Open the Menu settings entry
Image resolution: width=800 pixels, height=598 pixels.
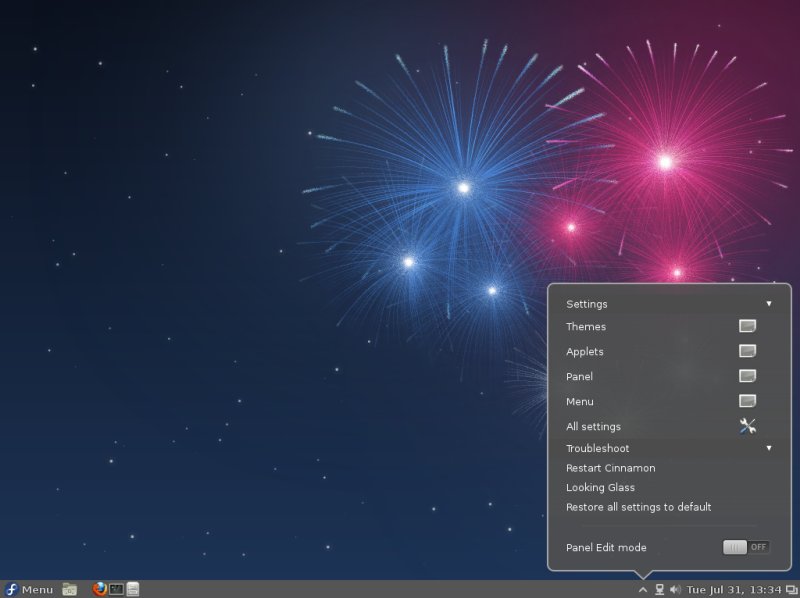tap(668, 402)
